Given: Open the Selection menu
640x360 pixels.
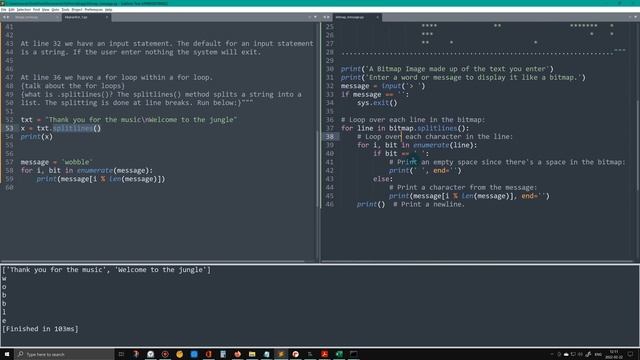Looking at the screenshot, I should click(x=24, y=9).
